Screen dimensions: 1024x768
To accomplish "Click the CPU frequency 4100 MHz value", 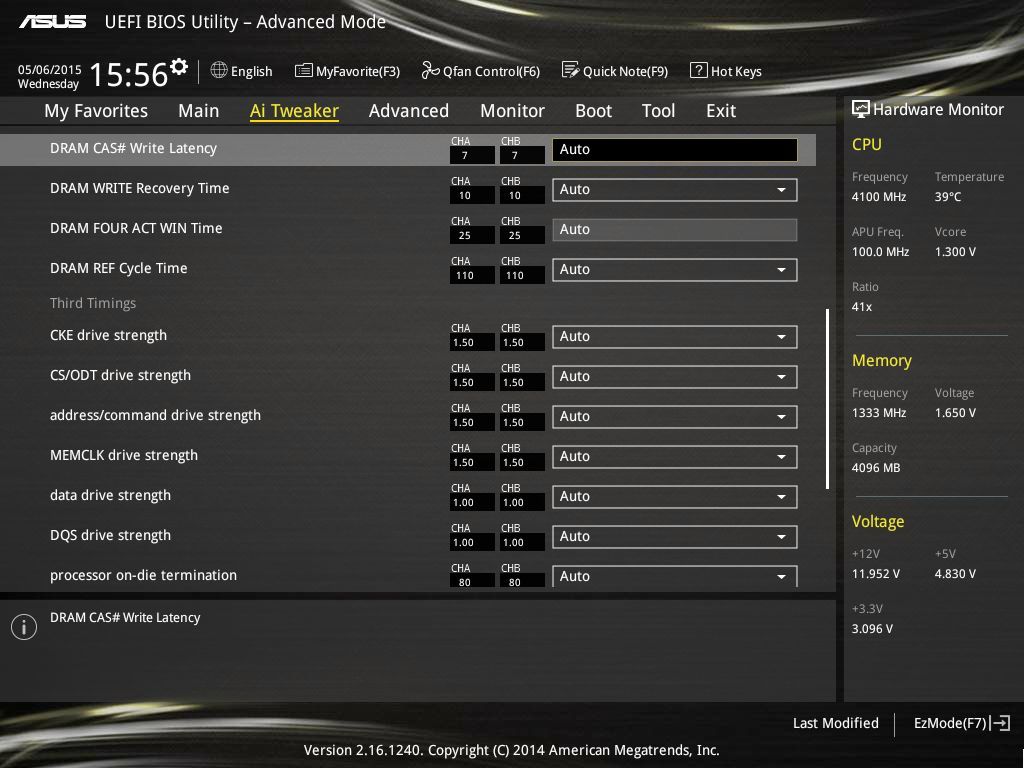I will point(878,197).
